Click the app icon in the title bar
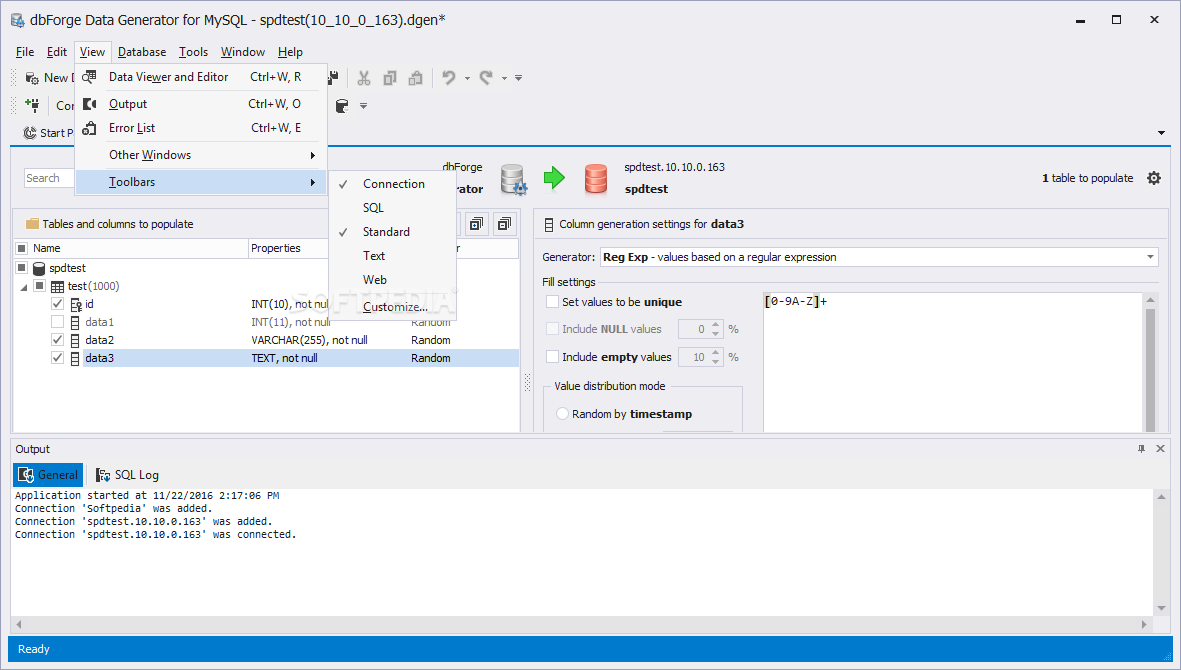Viewport: 1181px width, 670px height. [x=17, y=20]
